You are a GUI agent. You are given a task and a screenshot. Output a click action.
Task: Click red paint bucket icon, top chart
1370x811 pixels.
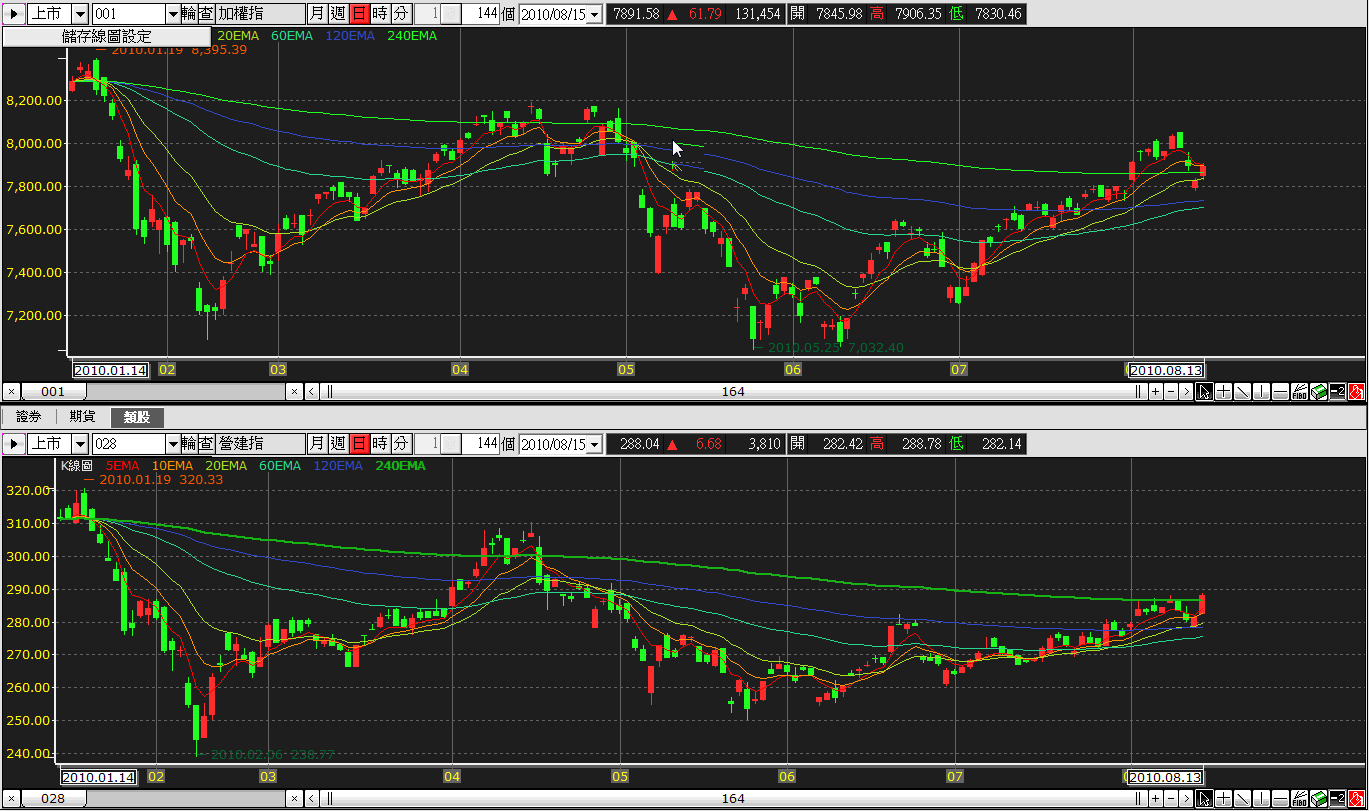[1356, 391]
